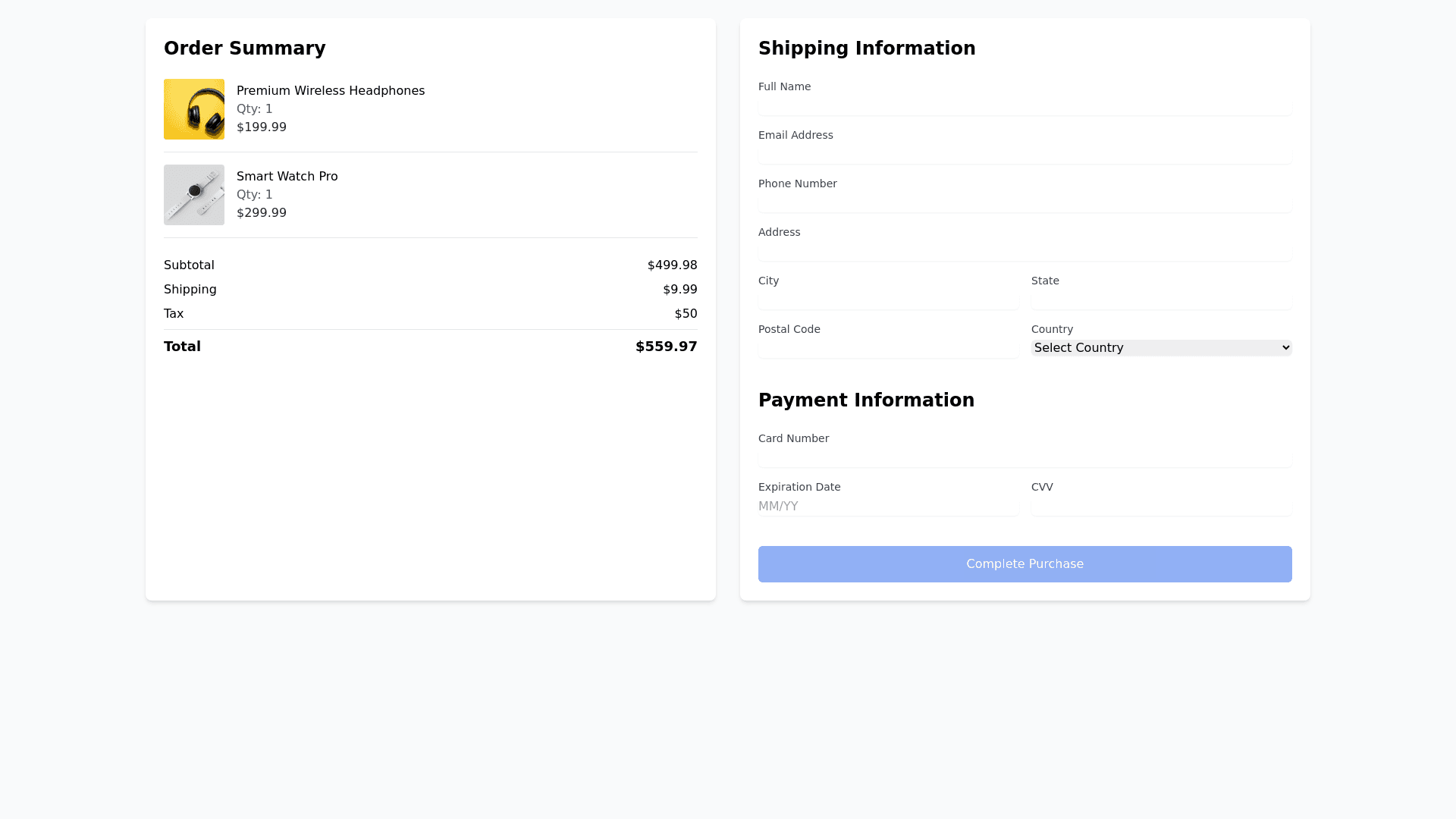The width and height of the screenshot is (1456, 819).
Task: Click the Shipping cost $9.99 value
Action: tap(679, 290)
